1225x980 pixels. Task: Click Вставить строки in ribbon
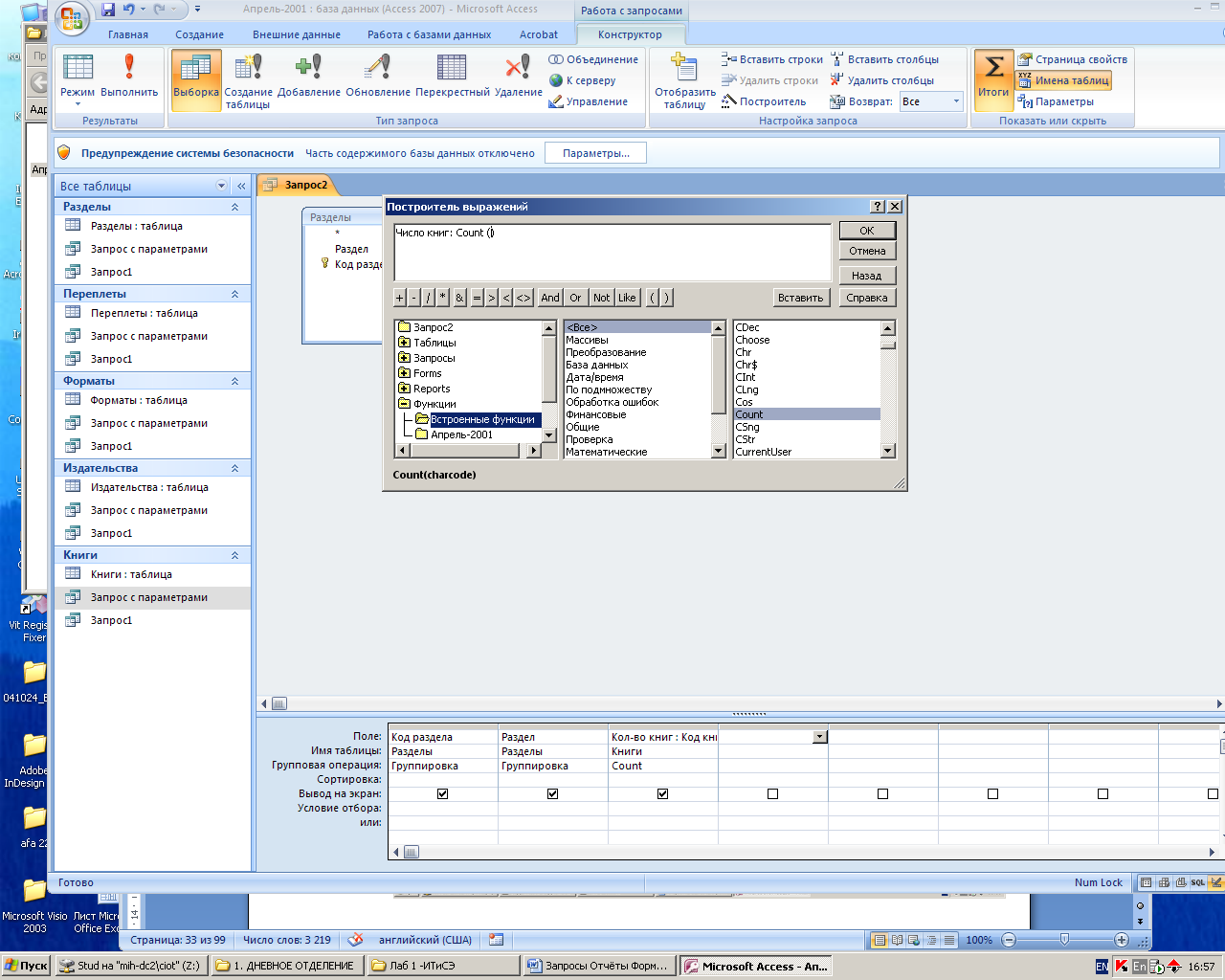(x=771, y=59)
